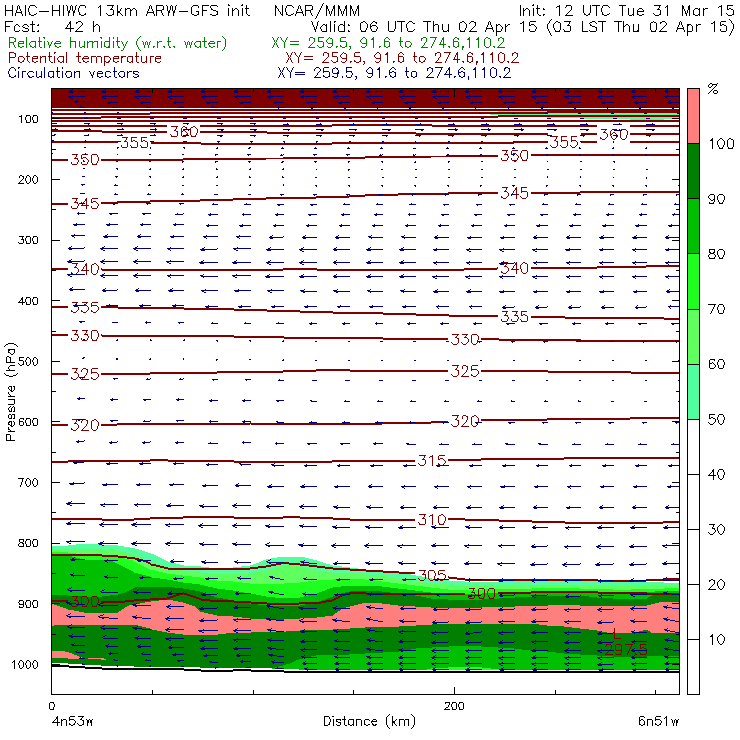Viewport: 740px width, 740px height.
Task: Select the 100 hPa pressure tick label
Action: [x=28, y=119]
